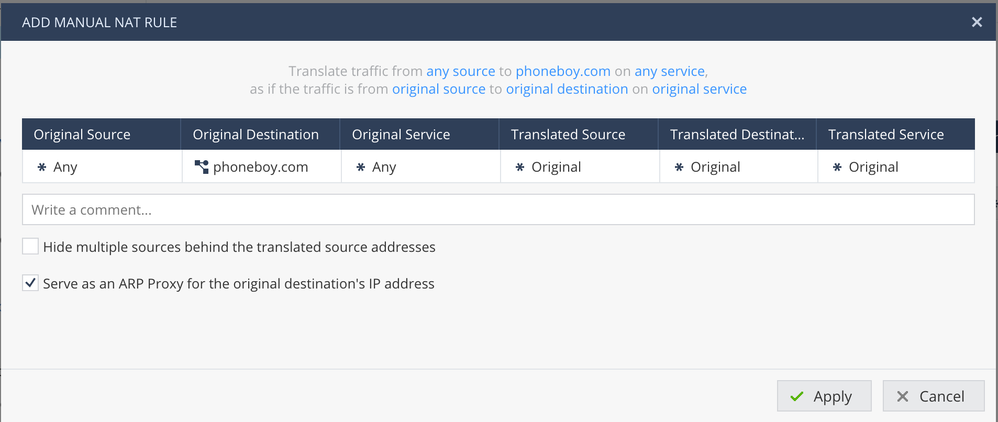Image resolution: width=998 pixels, height=422 pixels.
Task: Click the truncated Translated Destination column header
Action: tap(738, 134)
